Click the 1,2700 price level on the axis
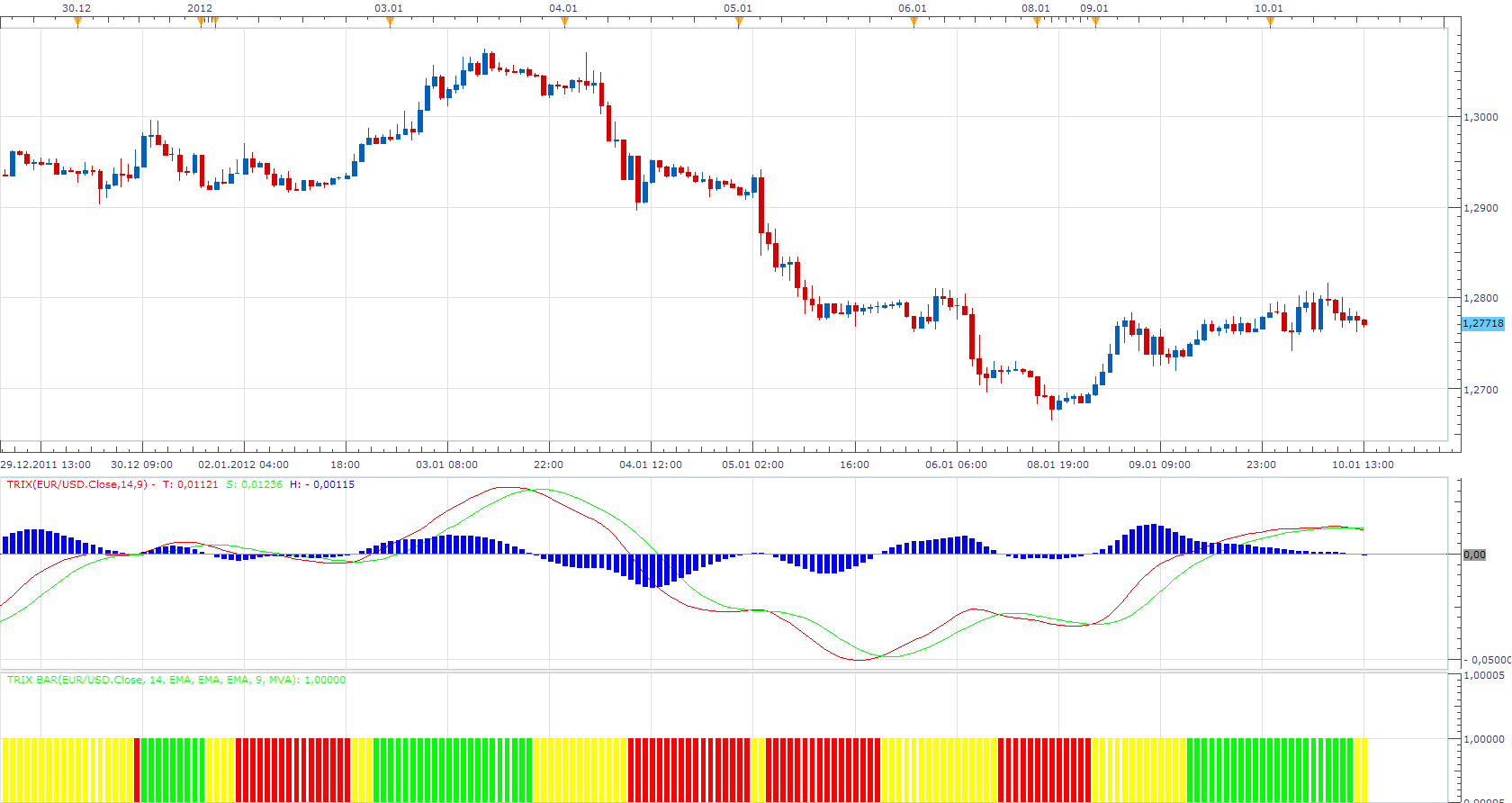The width and height of the screenshot is (1512, 803). [x=1481, y=390]
